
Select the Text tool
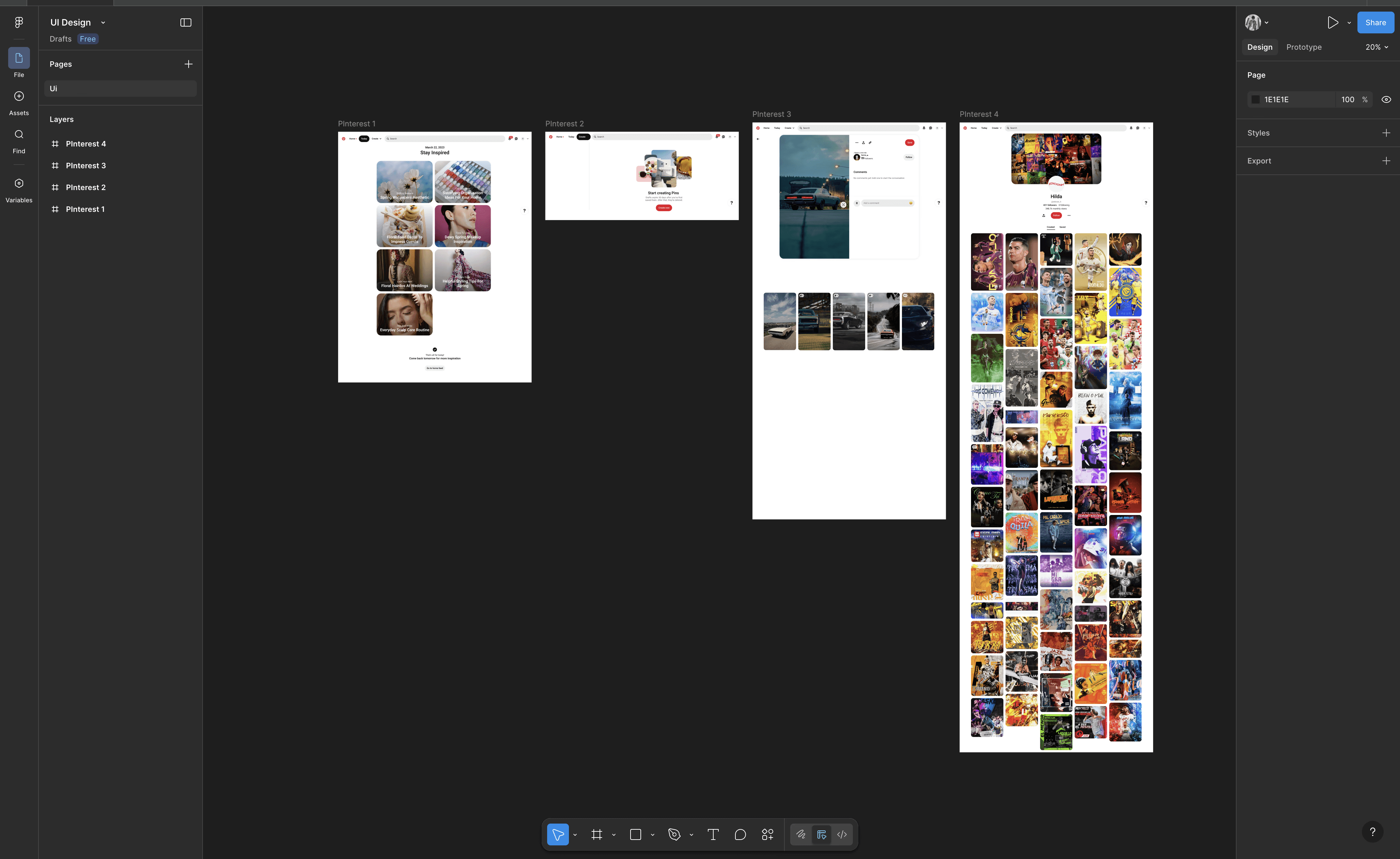[713, 834]
